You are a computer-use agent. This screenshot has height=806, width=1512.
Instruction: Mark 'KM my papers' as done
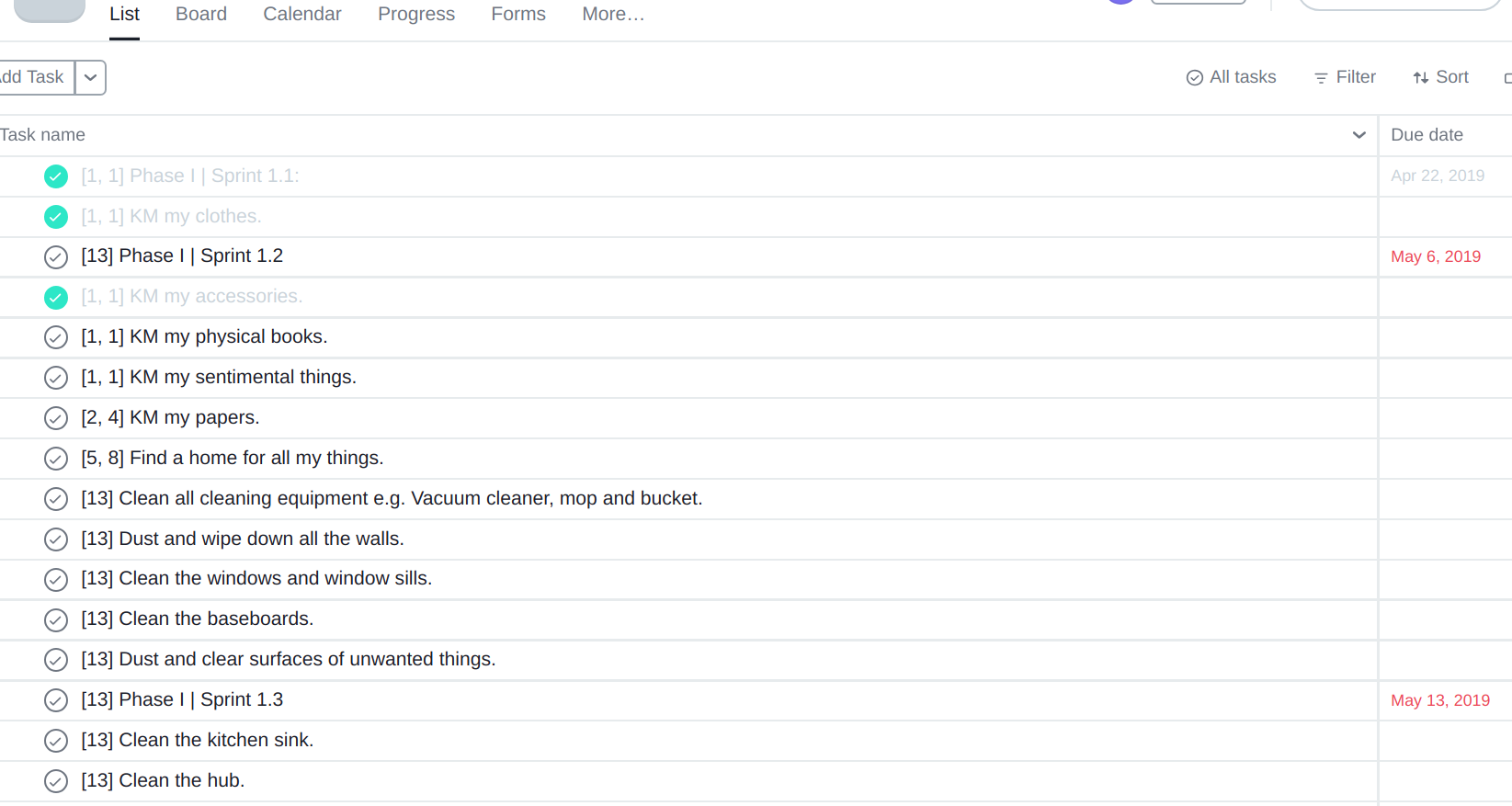56,418
